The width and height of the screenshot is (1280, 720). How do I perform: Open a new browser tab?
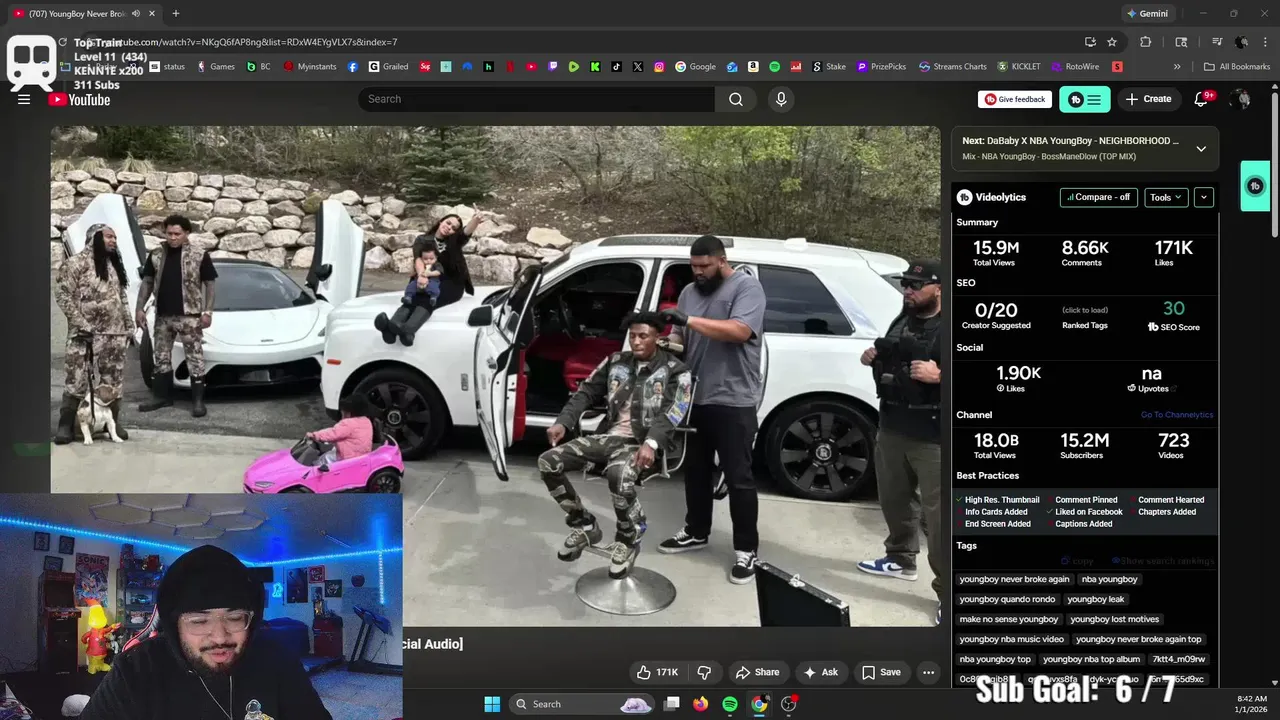pyautogui.click(x=176, y=14)
